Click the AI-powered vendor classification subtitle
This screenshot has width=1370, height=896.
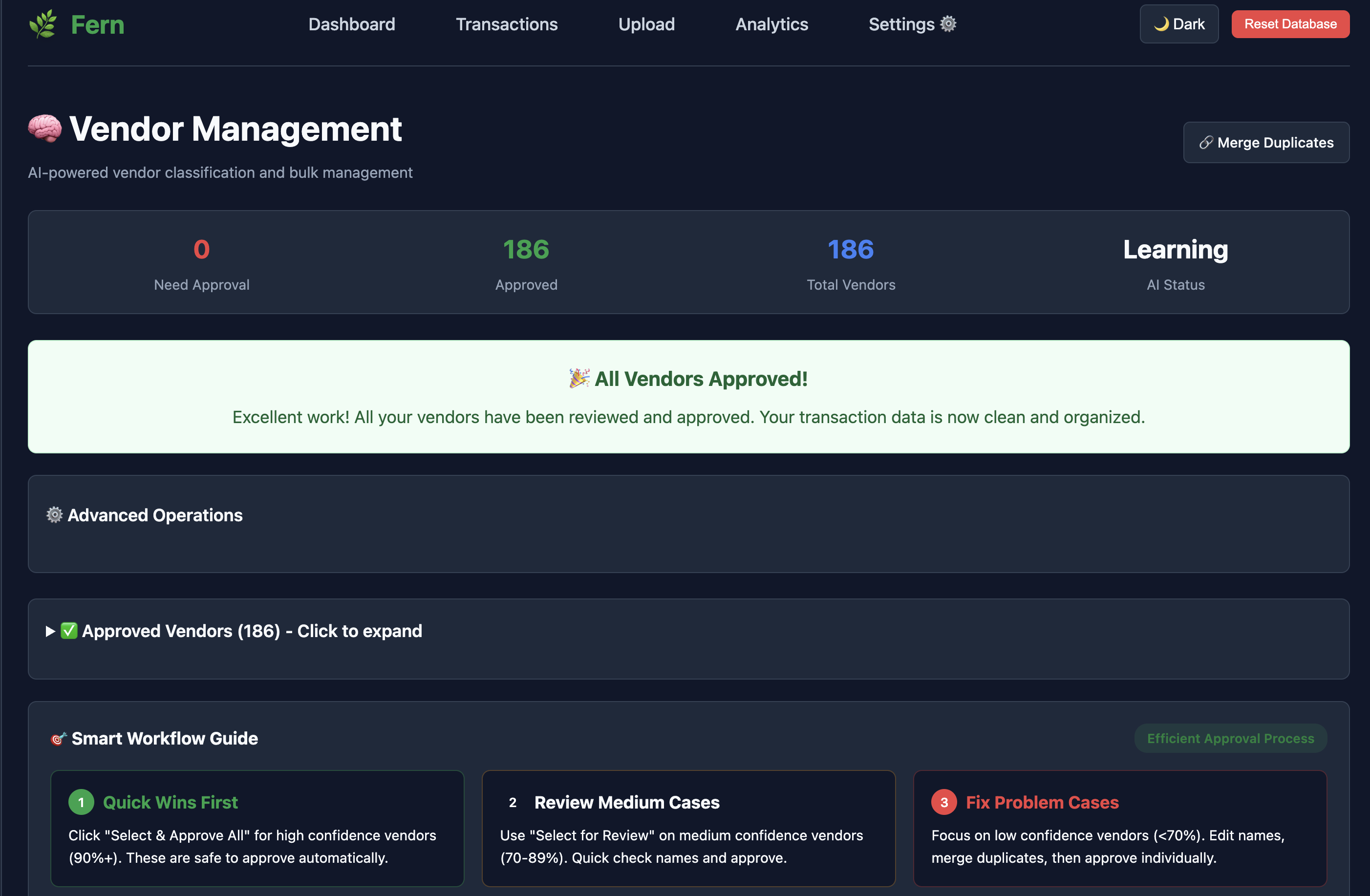(x=220, y=172)
